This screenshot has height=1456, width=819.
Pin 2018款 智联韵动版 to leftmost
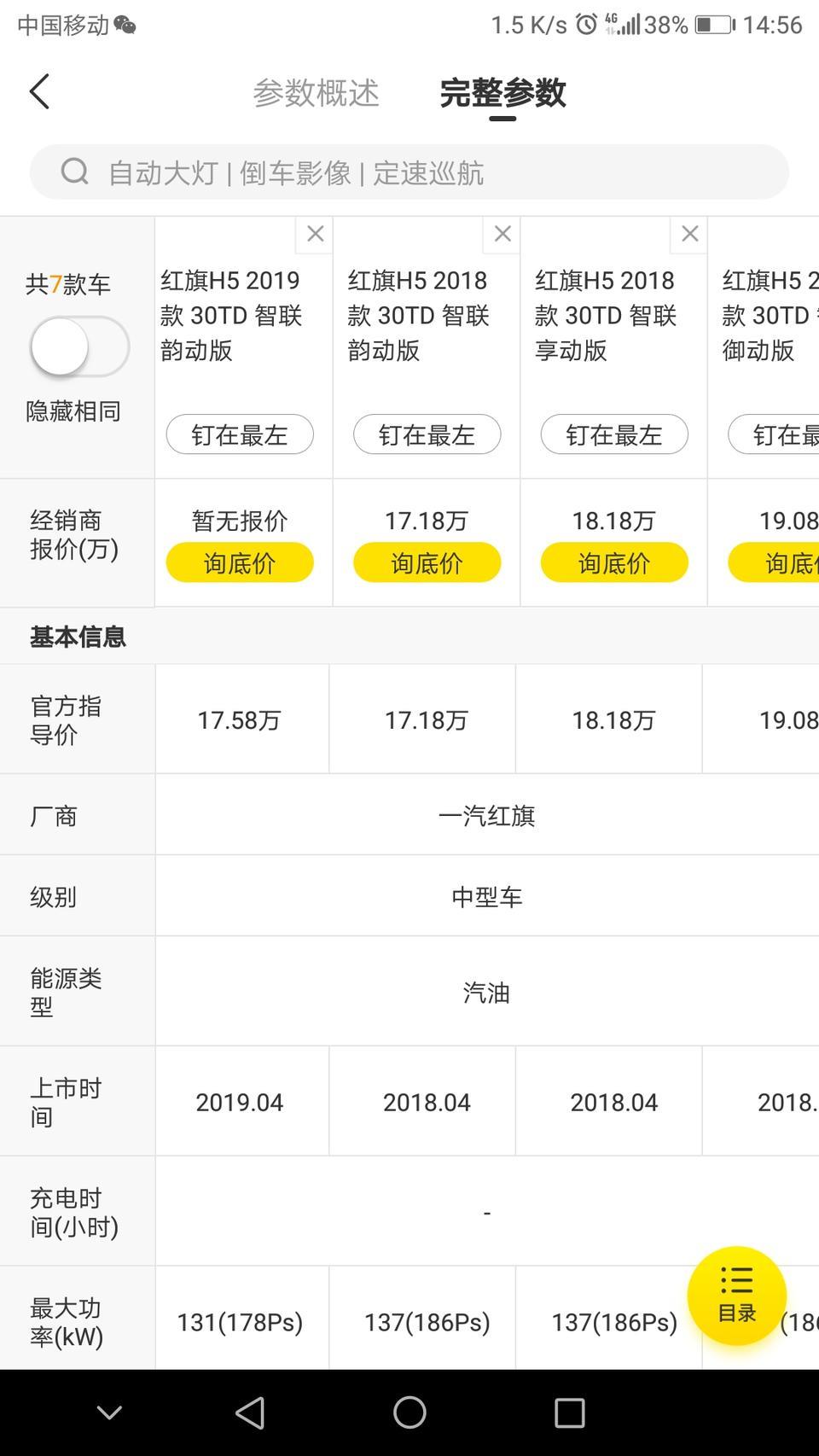coord(427,434)
